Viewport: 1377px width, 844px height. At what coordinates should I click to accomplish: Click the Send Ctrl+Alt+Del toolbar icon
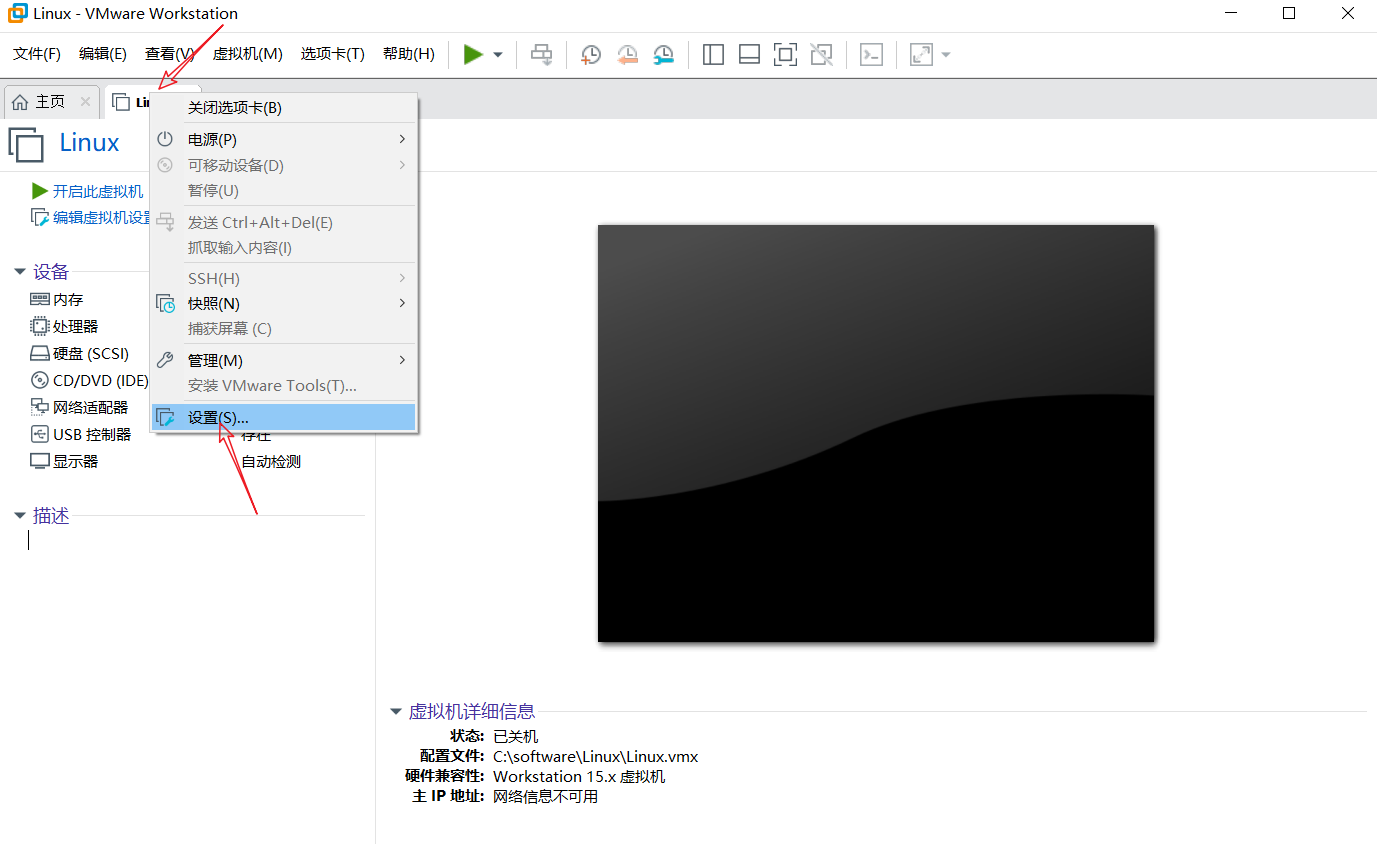click(541, 54)
